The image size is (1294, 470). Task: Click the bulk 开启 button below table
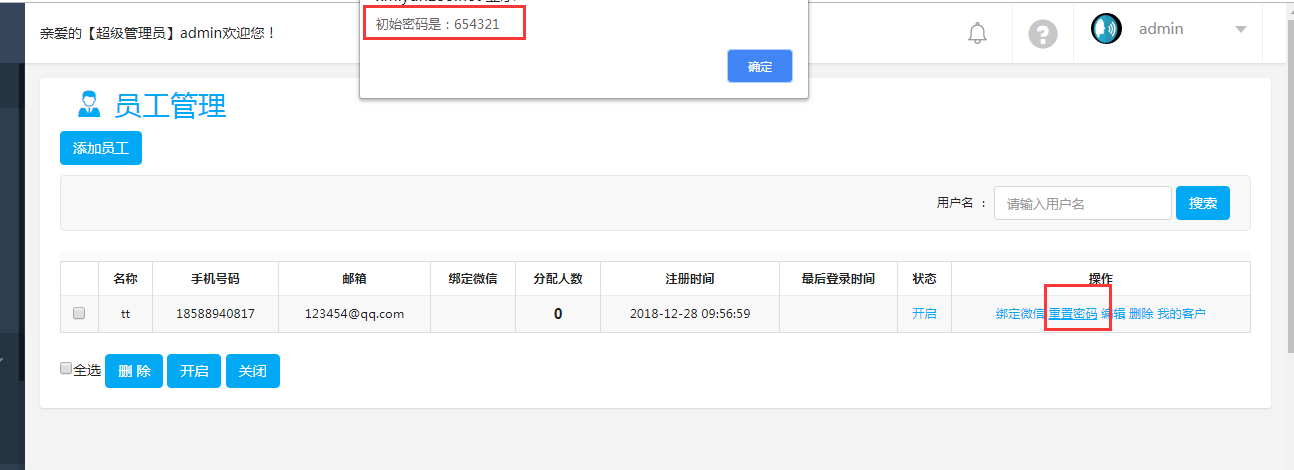point(194,371)
